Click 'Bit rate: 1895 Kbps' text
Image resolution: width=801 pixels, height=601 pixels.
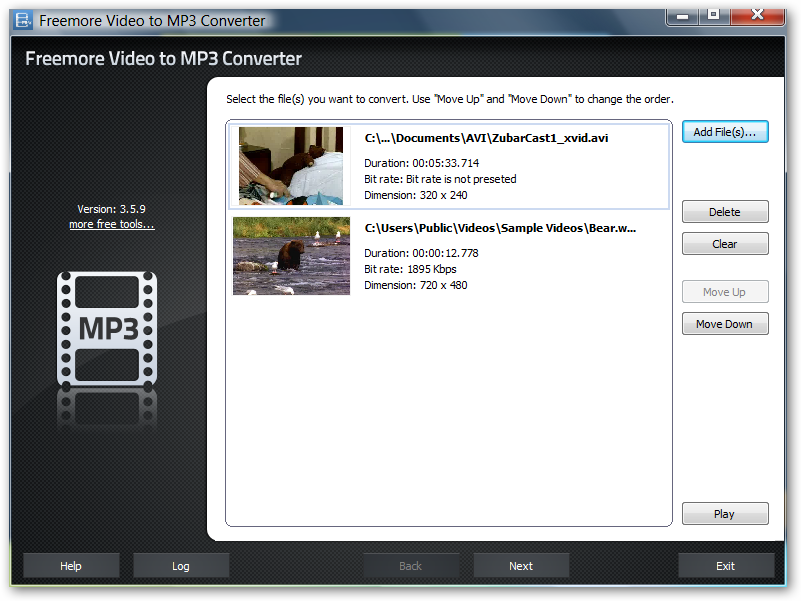[410, 269]
